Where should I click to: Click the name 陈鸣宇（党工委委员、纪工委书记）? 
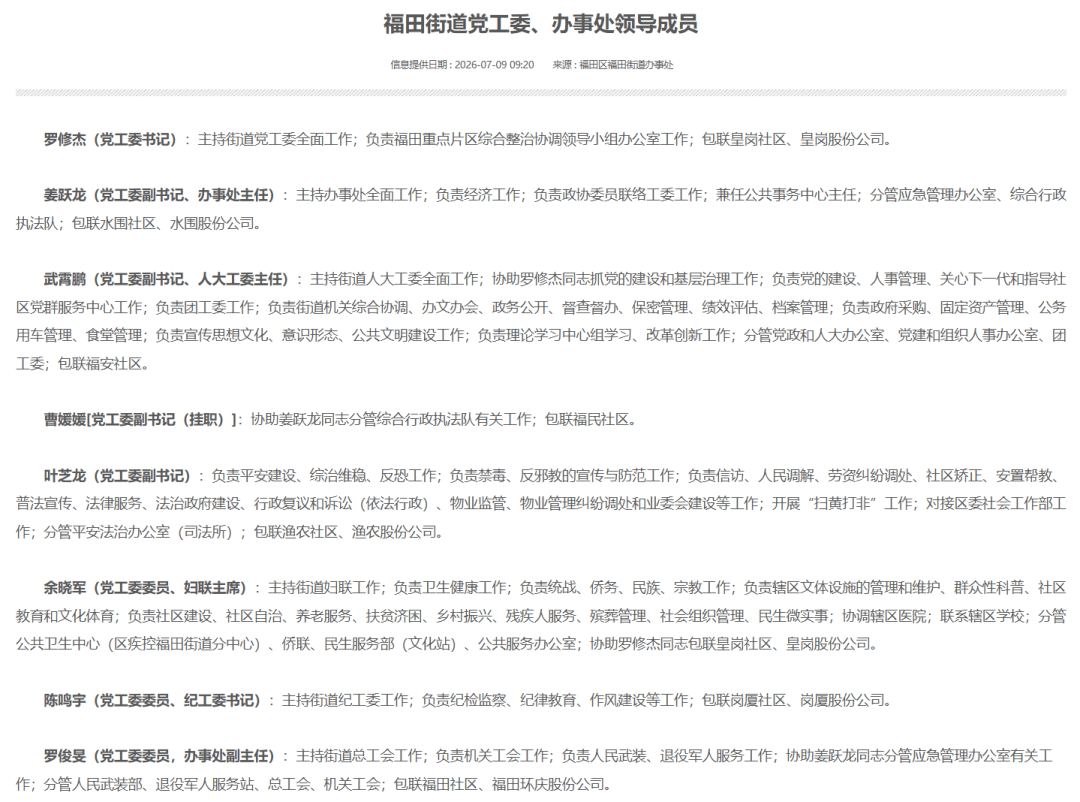(152, 700)
